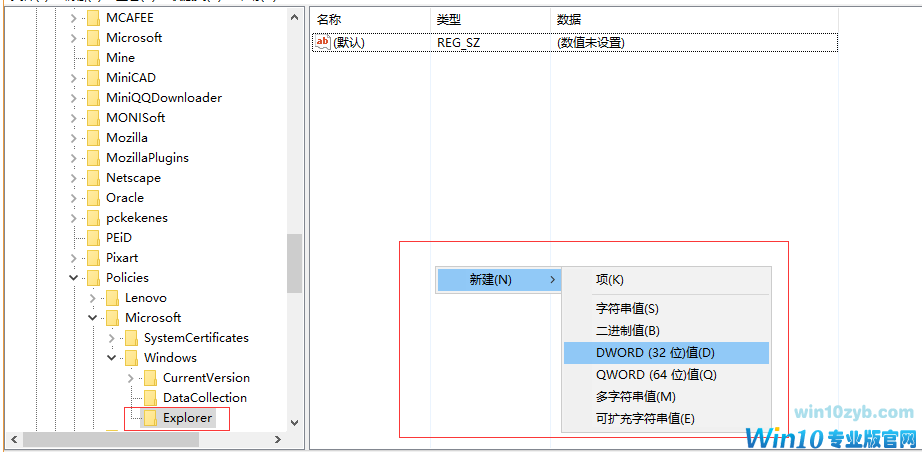This screenshot has height=452, width=922.
Task: Click the Explorer folder icon
Action: (x=150, y=418)
